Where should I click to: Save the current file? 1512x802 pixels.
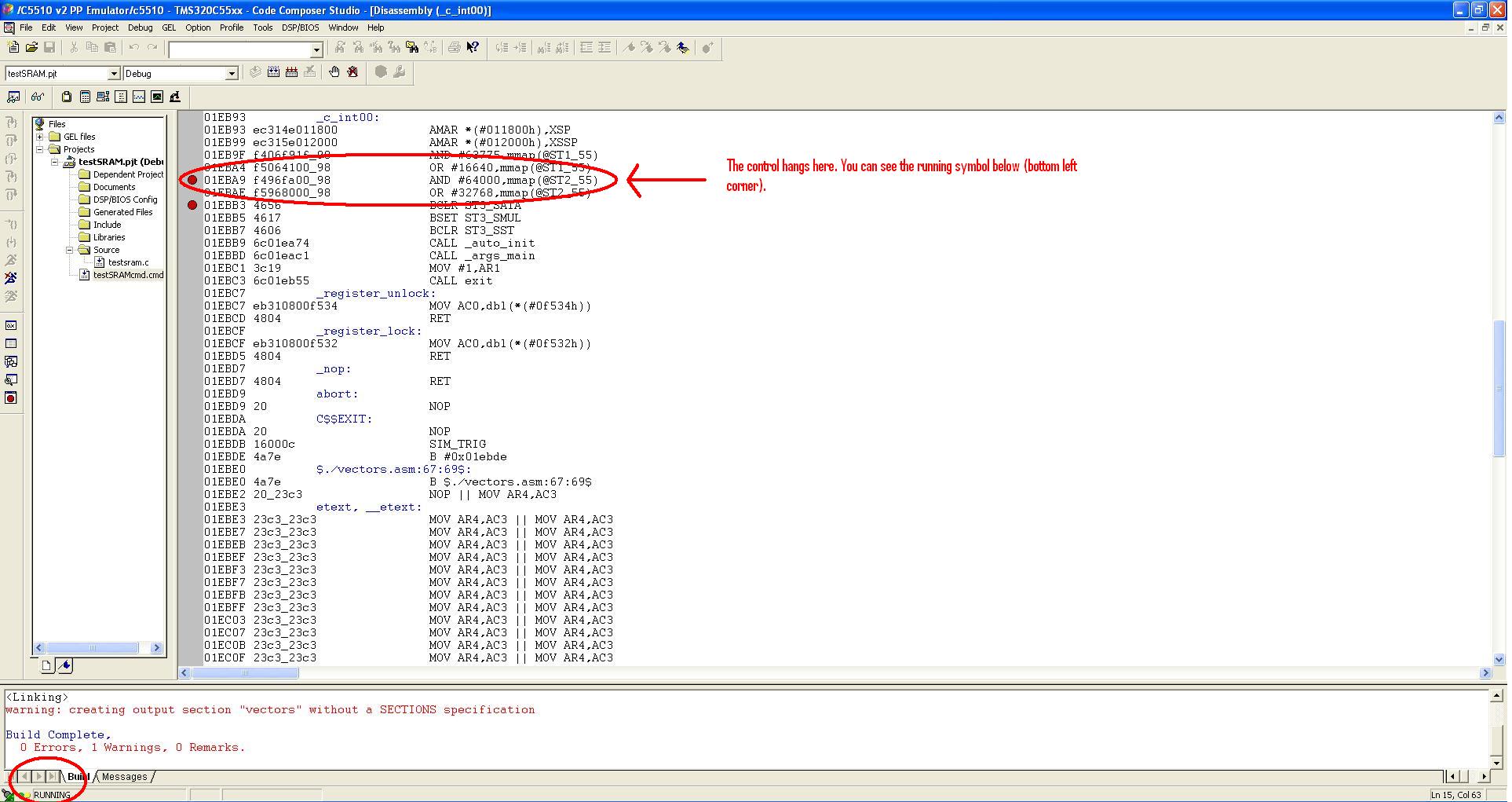[x=49, y=47]
